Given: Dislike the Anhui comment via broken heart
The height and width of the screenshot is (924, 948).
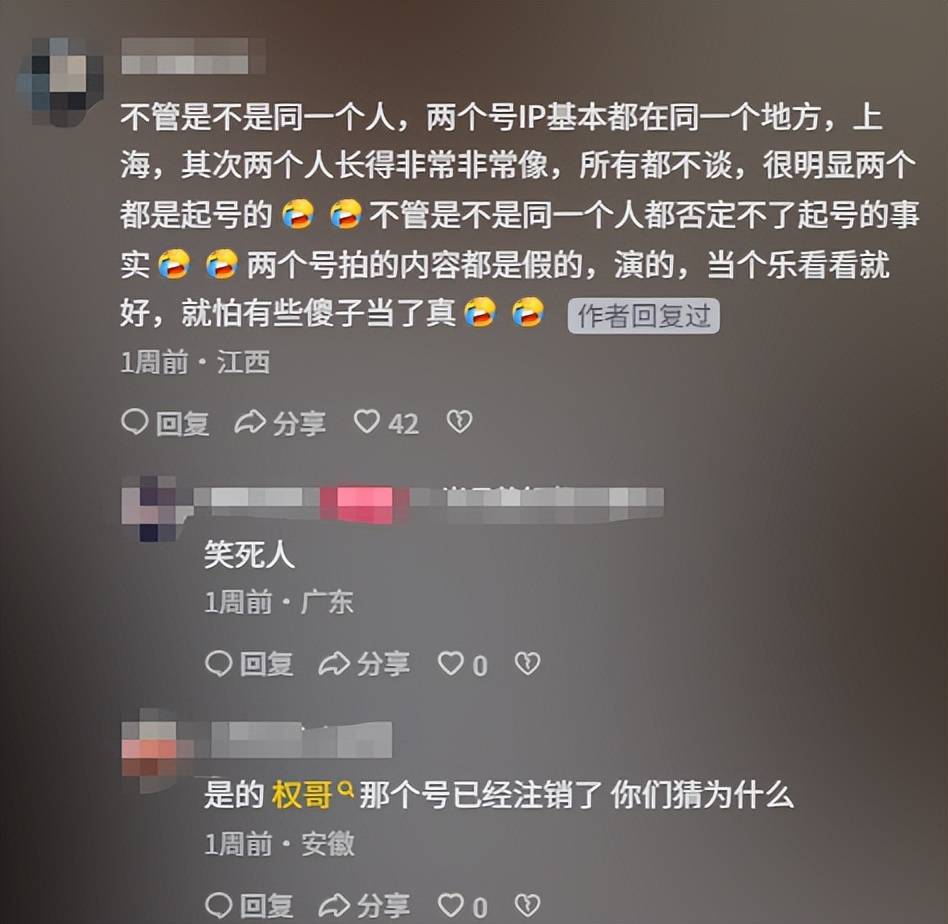Looking at the screenshot, I should (x=527, y=905).
